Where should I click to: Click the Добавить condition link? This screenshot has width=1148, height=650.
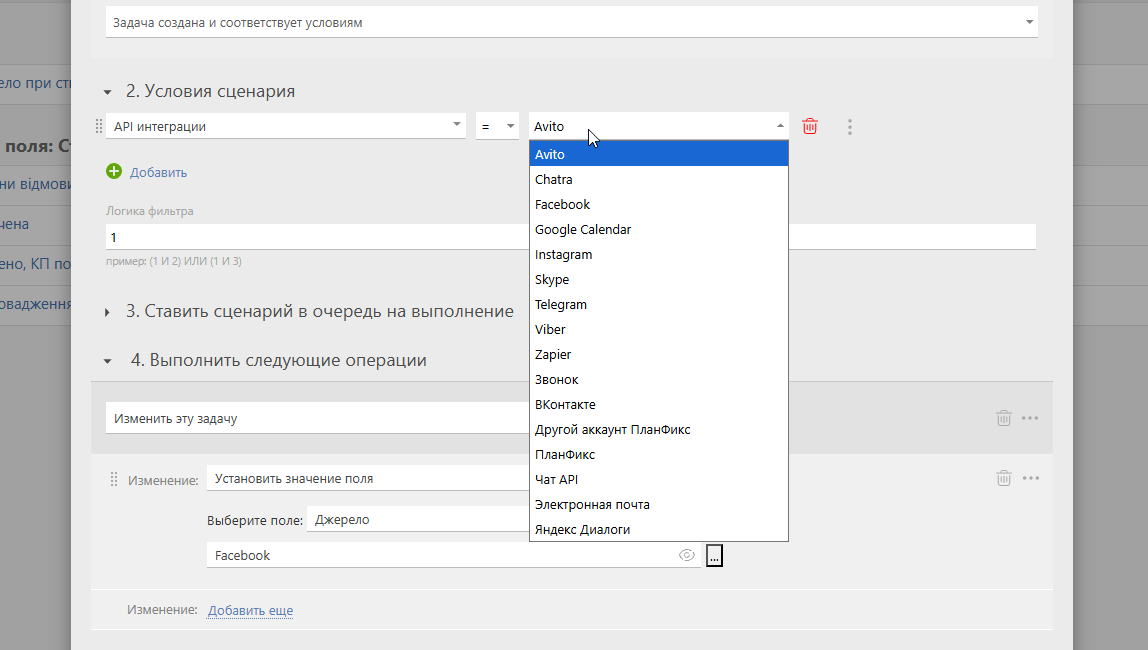point(158,172)
